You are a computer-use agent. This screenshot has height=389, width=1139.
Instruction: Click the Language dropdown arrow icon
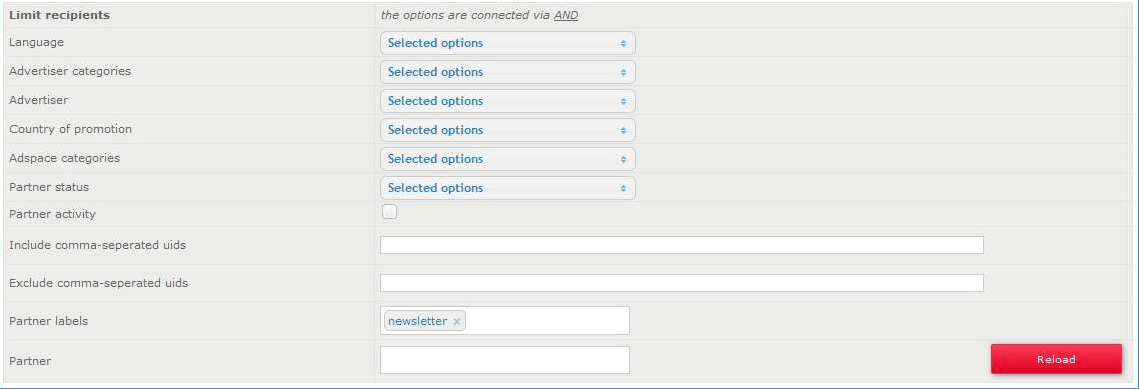(623, 44)
